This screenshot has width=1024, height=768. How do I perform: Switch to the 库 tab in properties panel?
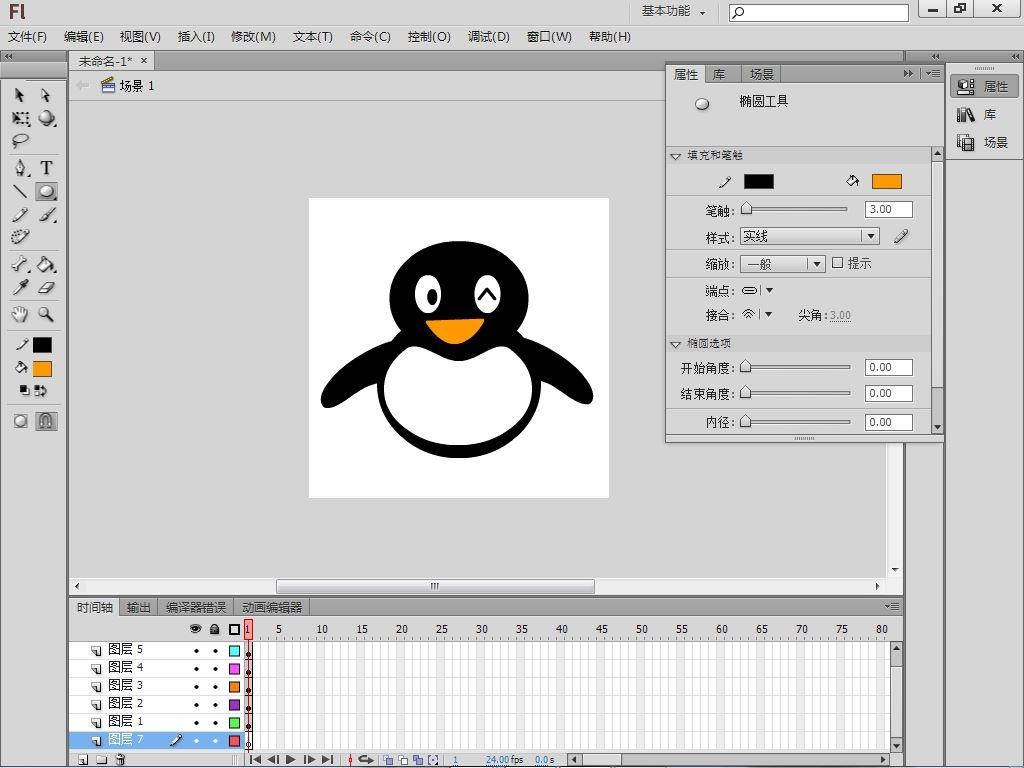point(720,74)
